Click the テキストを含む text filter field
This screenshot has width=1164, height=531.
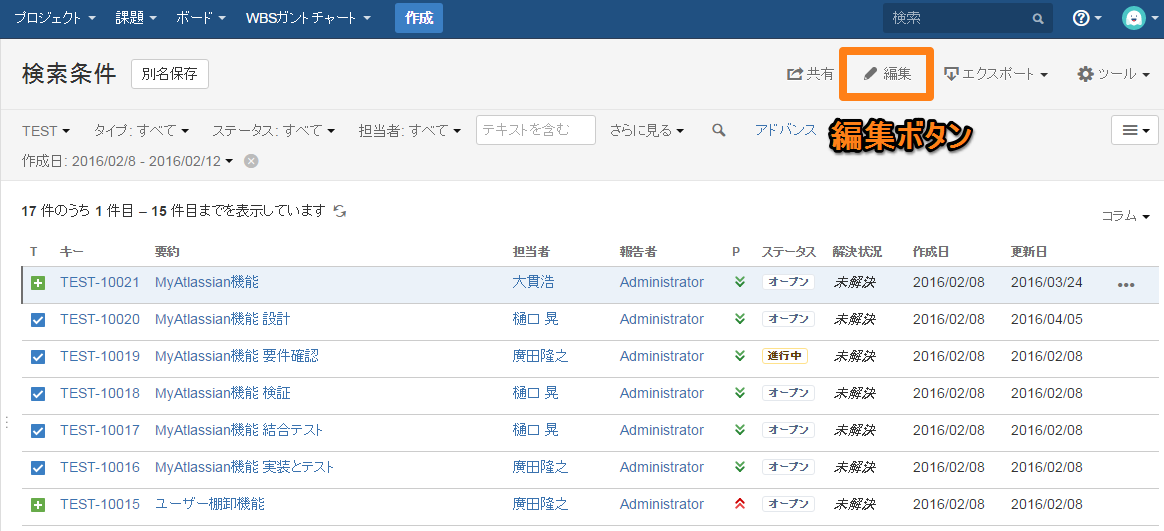coord(536,130)
